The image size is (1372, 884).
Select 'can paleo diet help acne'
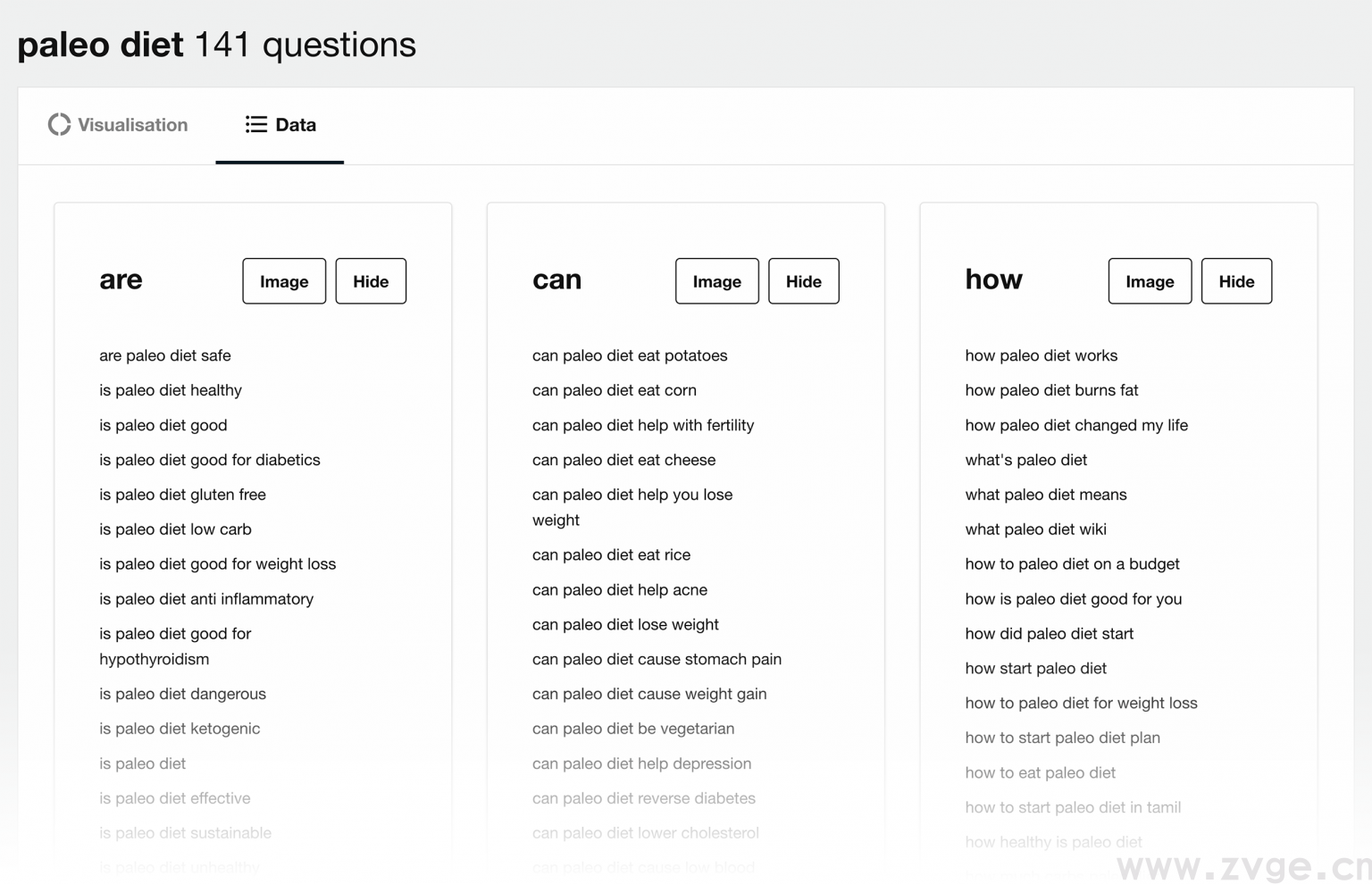coord(620,590)
